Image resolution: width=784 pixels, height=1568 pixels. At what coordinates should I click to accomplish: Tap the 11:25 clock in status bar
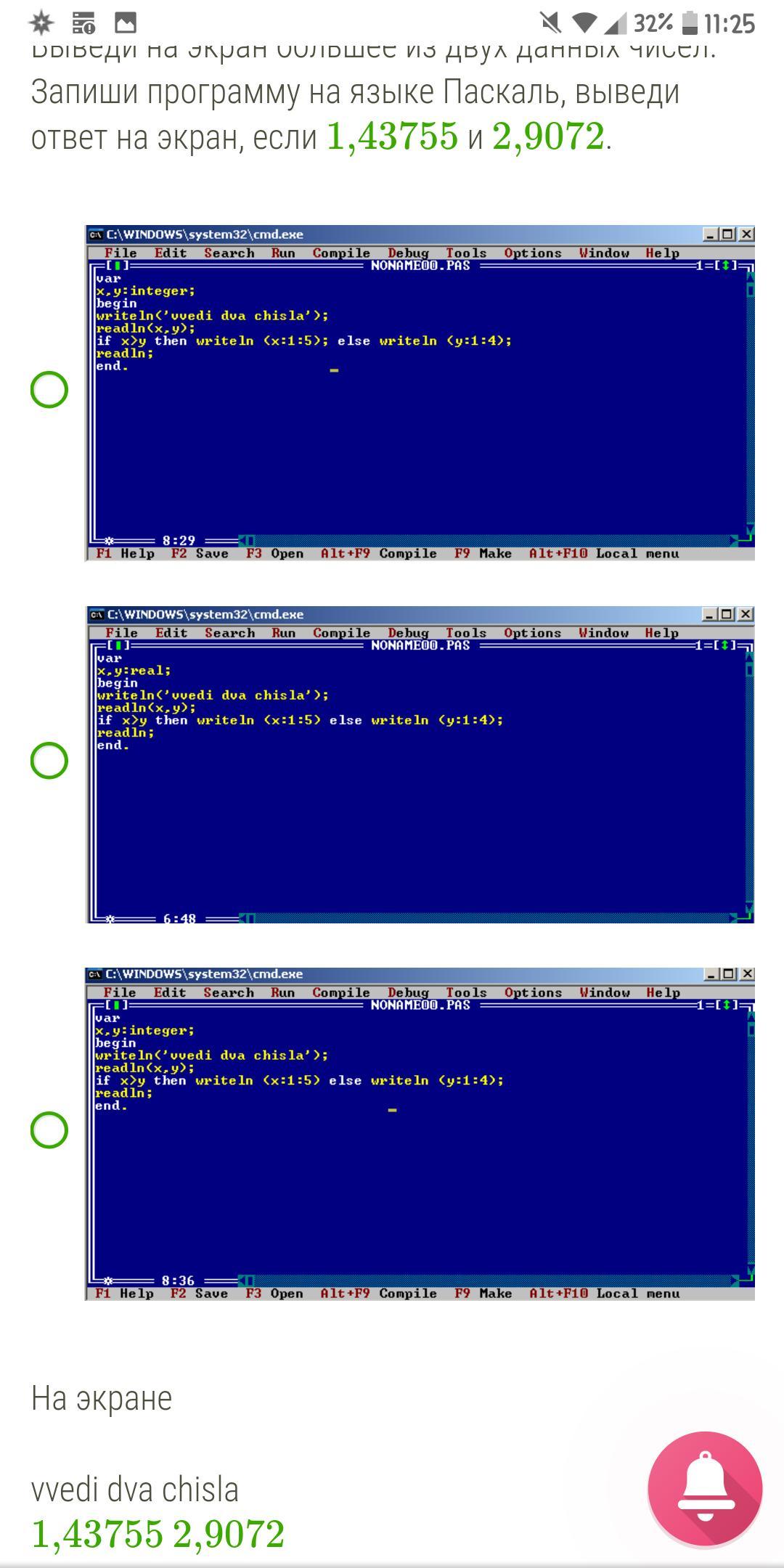[x=730, y=24]
